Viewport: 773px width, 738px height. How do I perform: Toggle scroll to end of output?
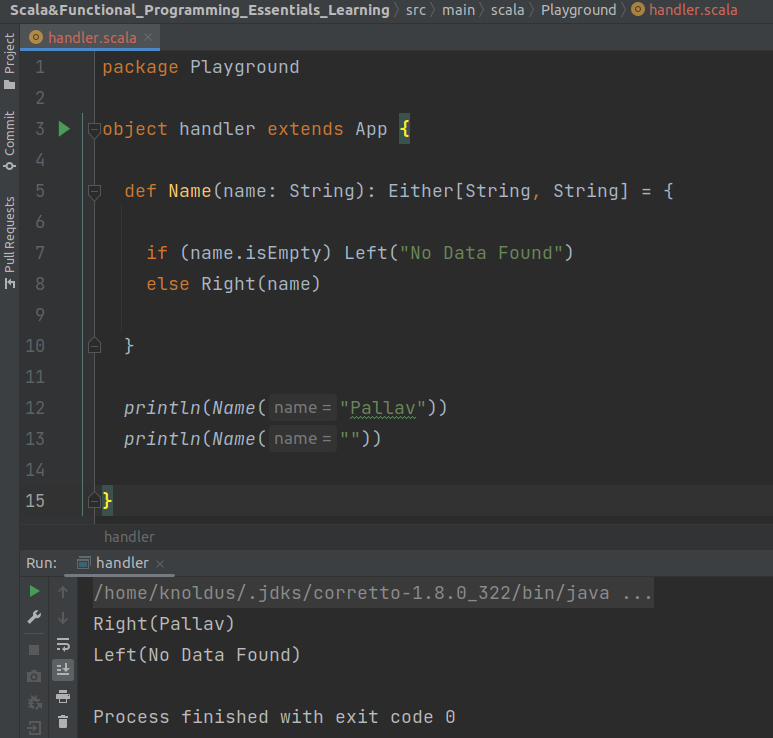point(63,670)
